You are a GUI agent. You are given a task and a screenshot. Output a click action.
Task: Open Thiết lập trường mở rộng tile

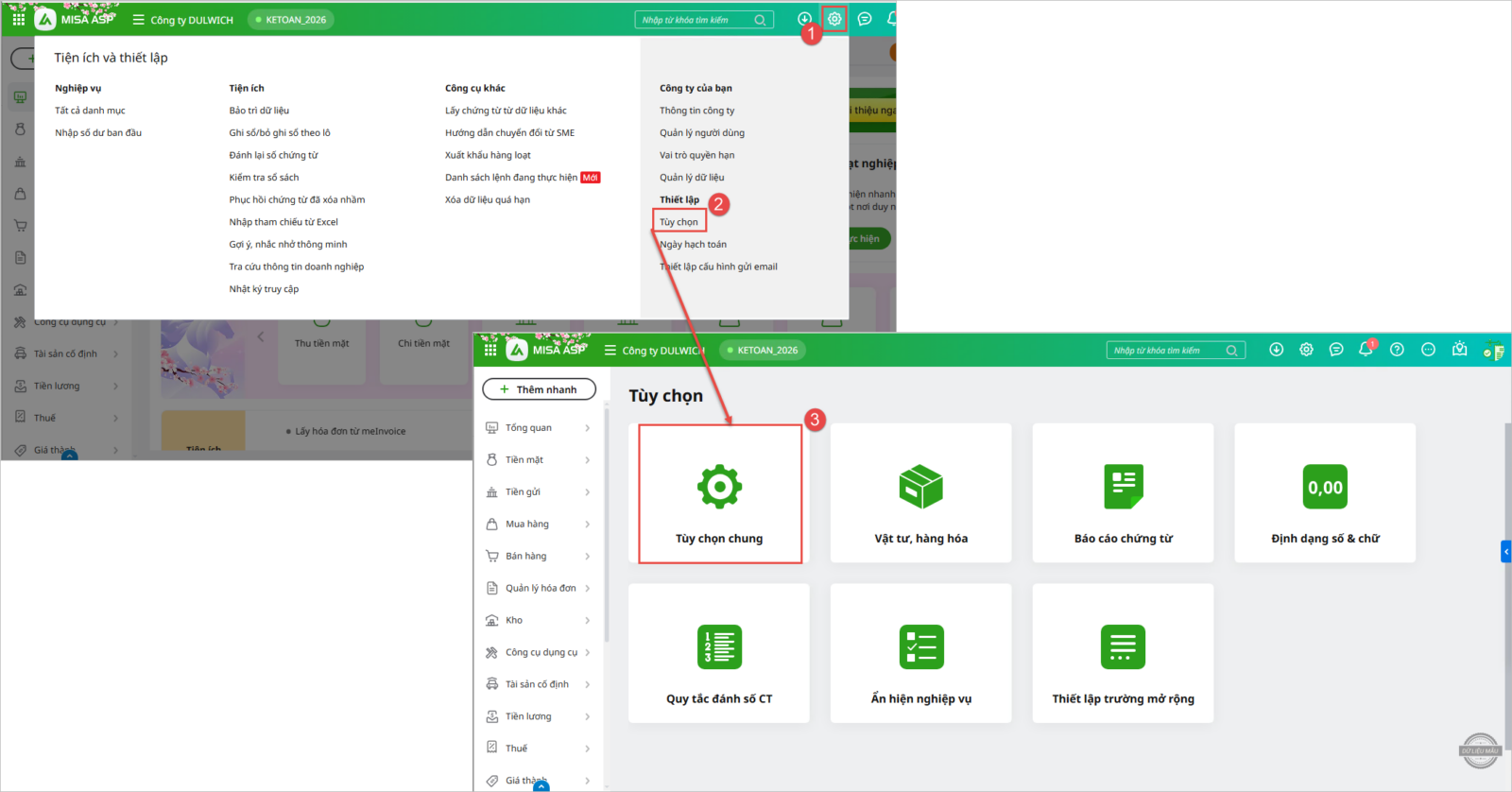point(1123,654)
